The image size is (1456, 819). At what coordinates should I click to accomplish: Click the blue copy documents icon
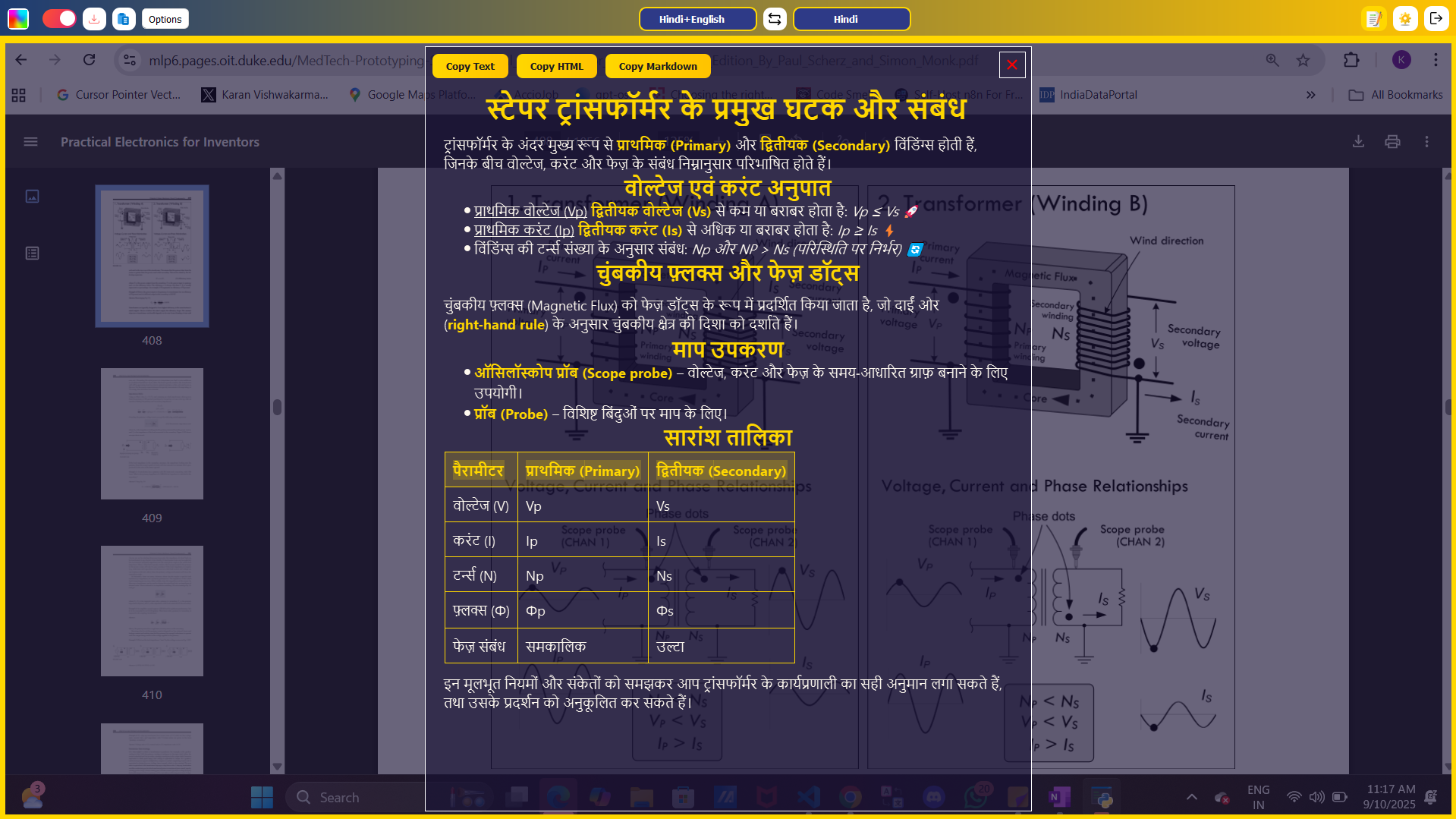coord(124,19)
